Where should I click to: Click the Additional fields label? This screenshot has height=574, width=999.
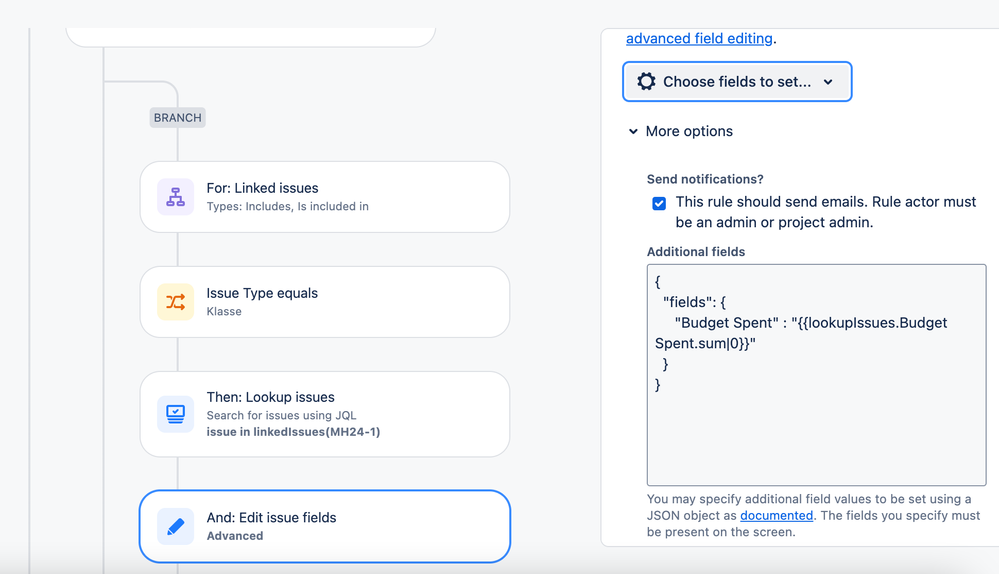[x=696, y=252]
